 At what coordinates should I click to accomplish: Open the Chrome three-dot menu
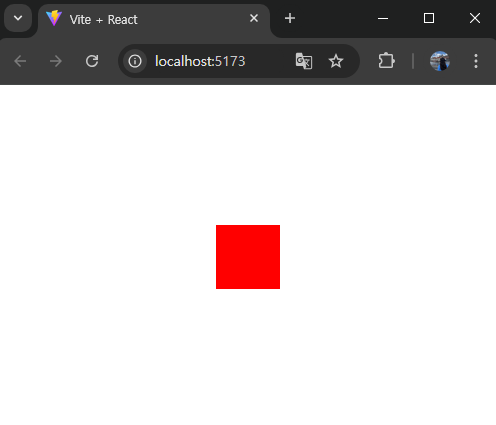476,61
